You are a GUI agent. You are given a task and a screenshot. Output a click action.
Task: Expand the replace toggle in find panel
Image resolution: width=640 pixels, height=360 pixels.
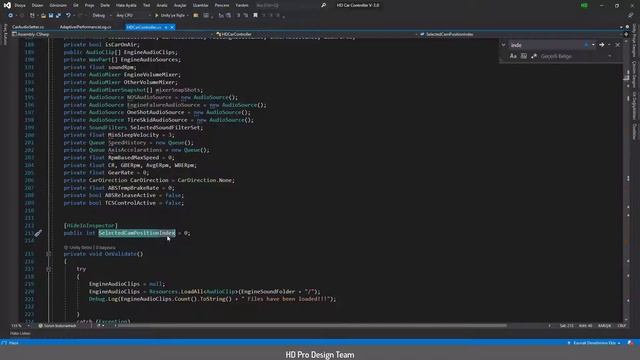click(x=504, y=45)
